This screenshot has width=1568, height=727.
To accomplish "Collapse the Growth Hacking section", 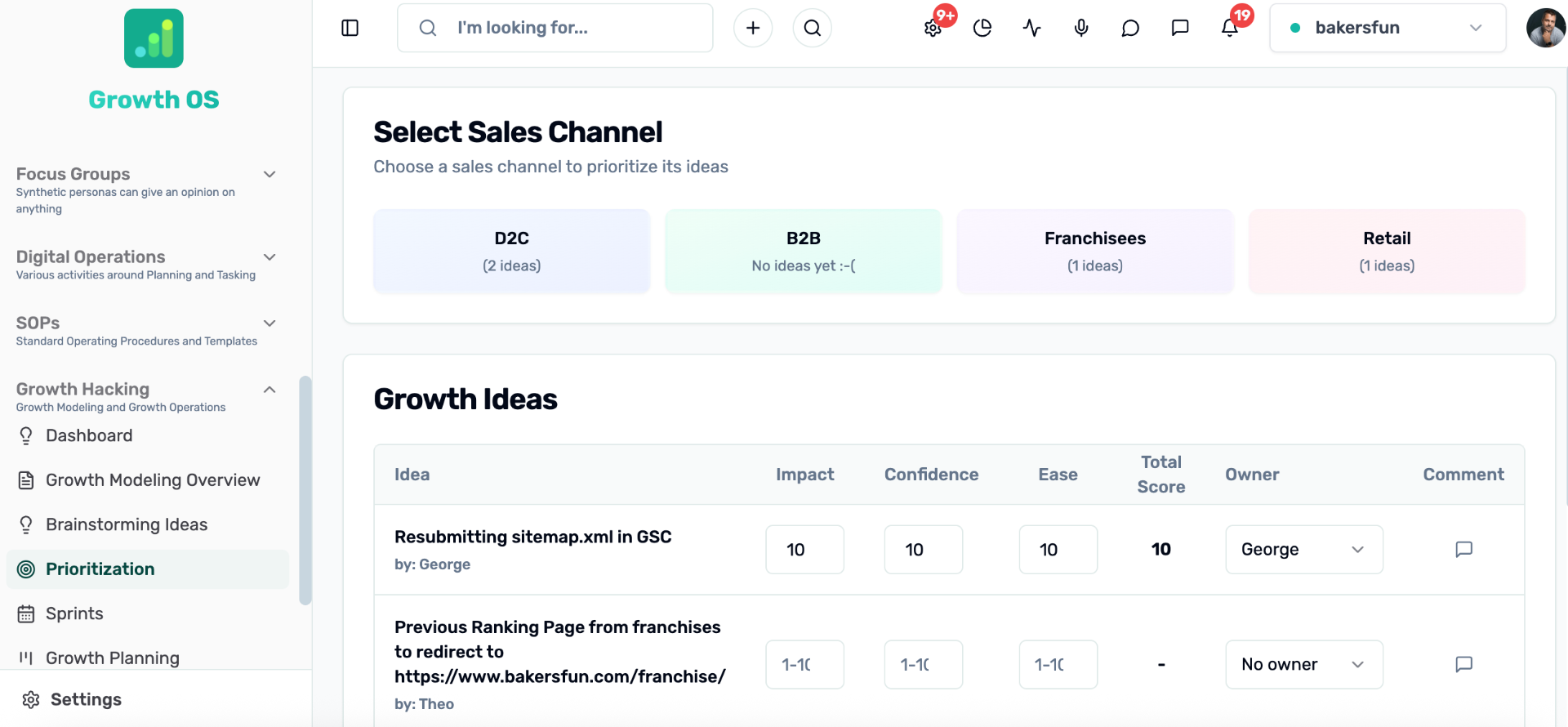I will coord(147,397).
